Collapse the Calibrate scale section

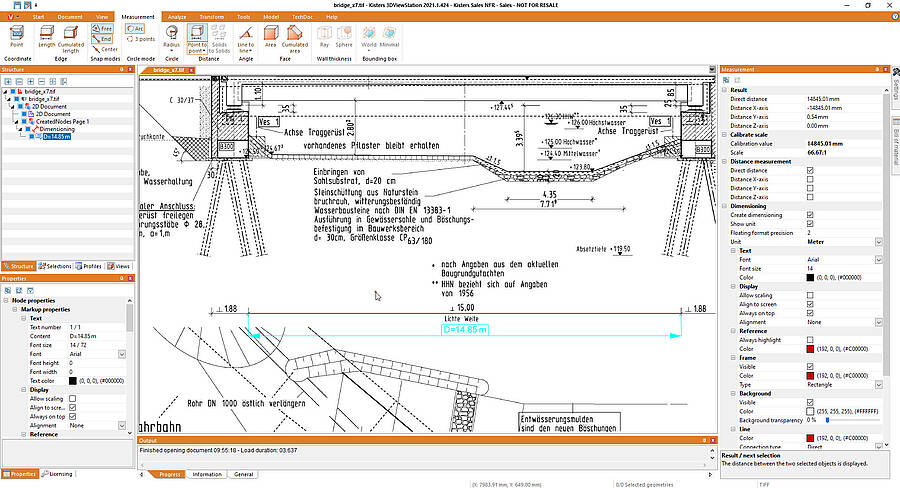725,135
